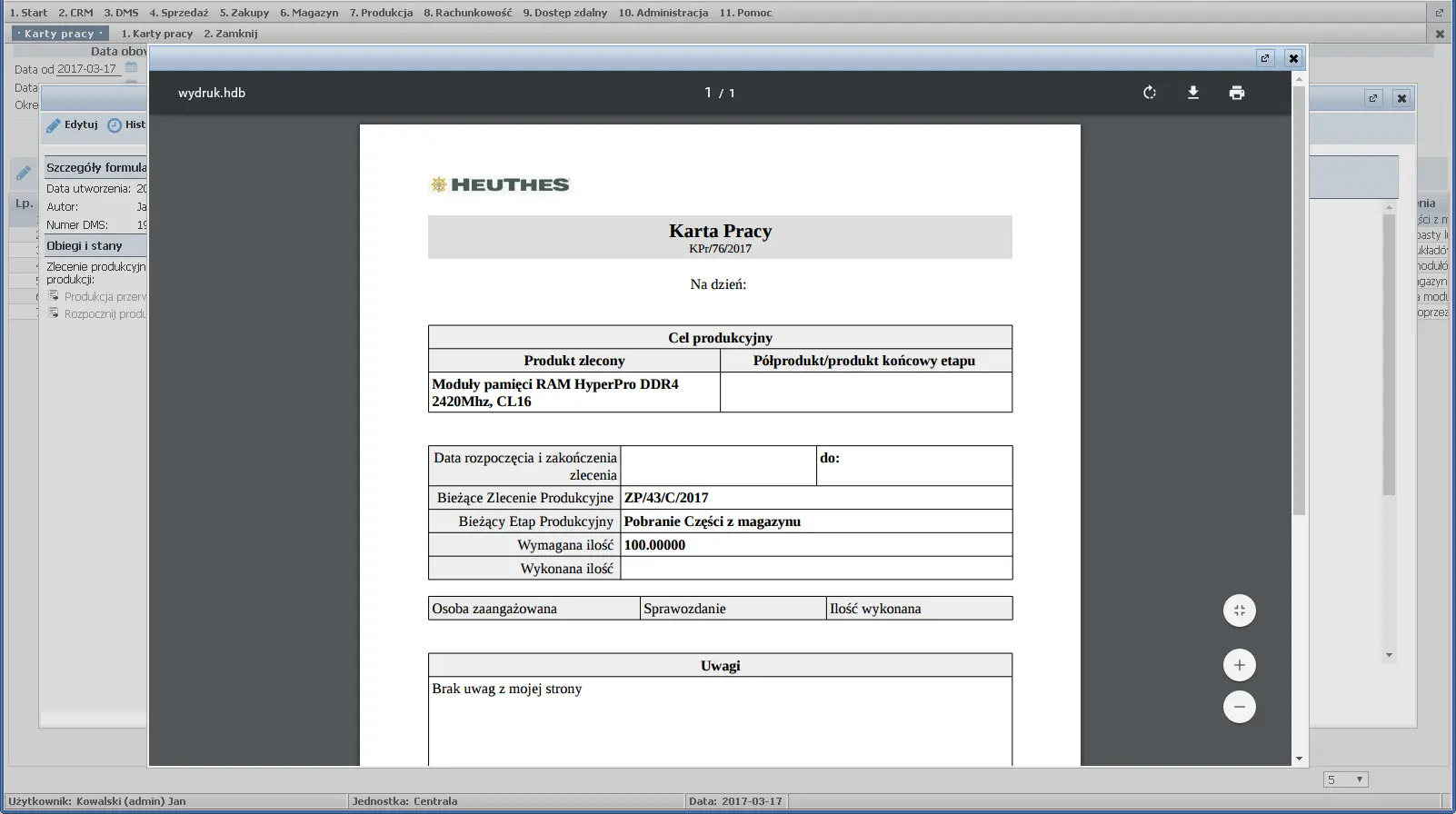Open the Hist history button
This screenshot has width=1456, height=814.
126,125
